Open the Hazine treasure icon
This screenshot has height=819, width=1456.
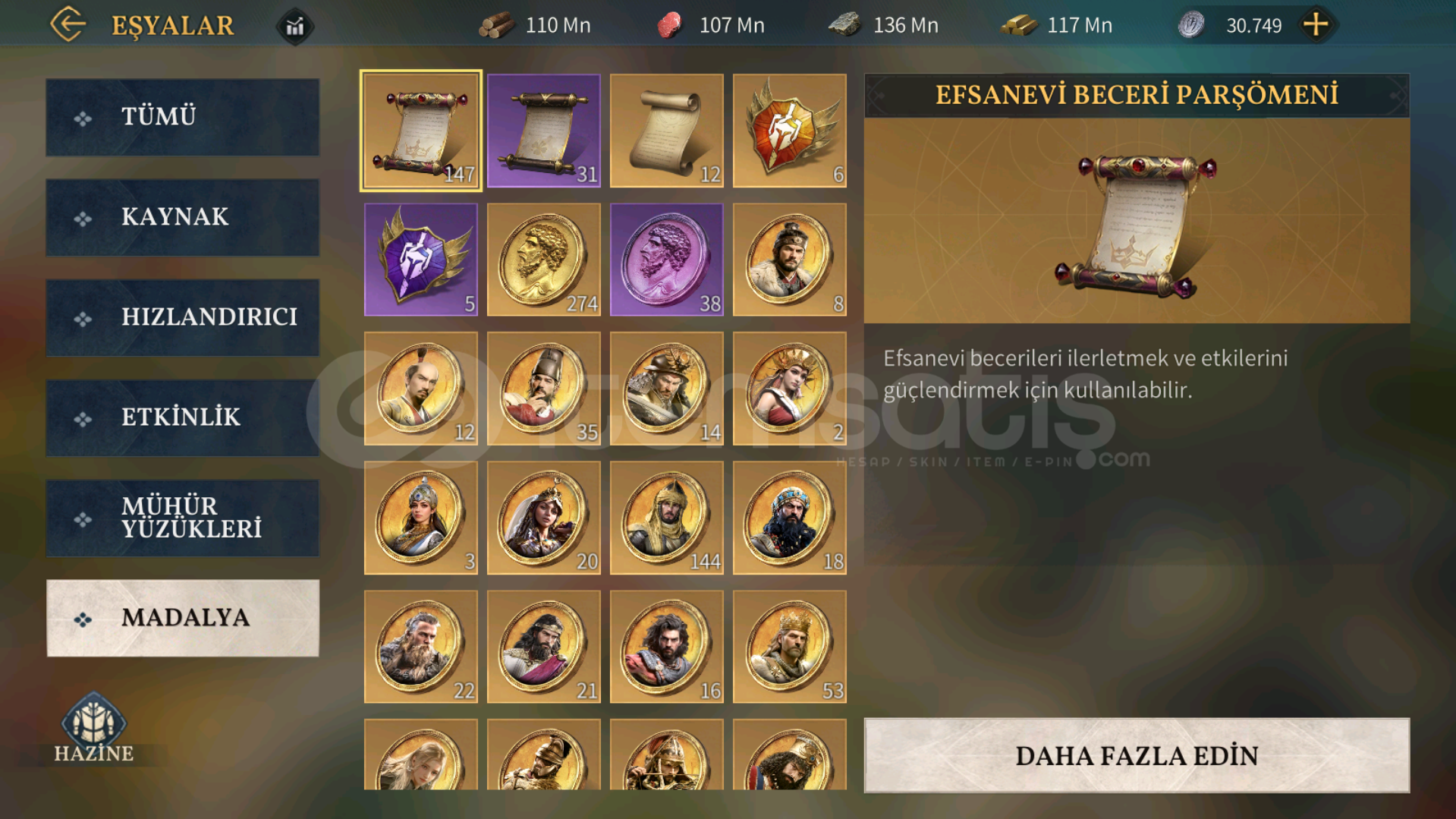(x=94, y=727)
